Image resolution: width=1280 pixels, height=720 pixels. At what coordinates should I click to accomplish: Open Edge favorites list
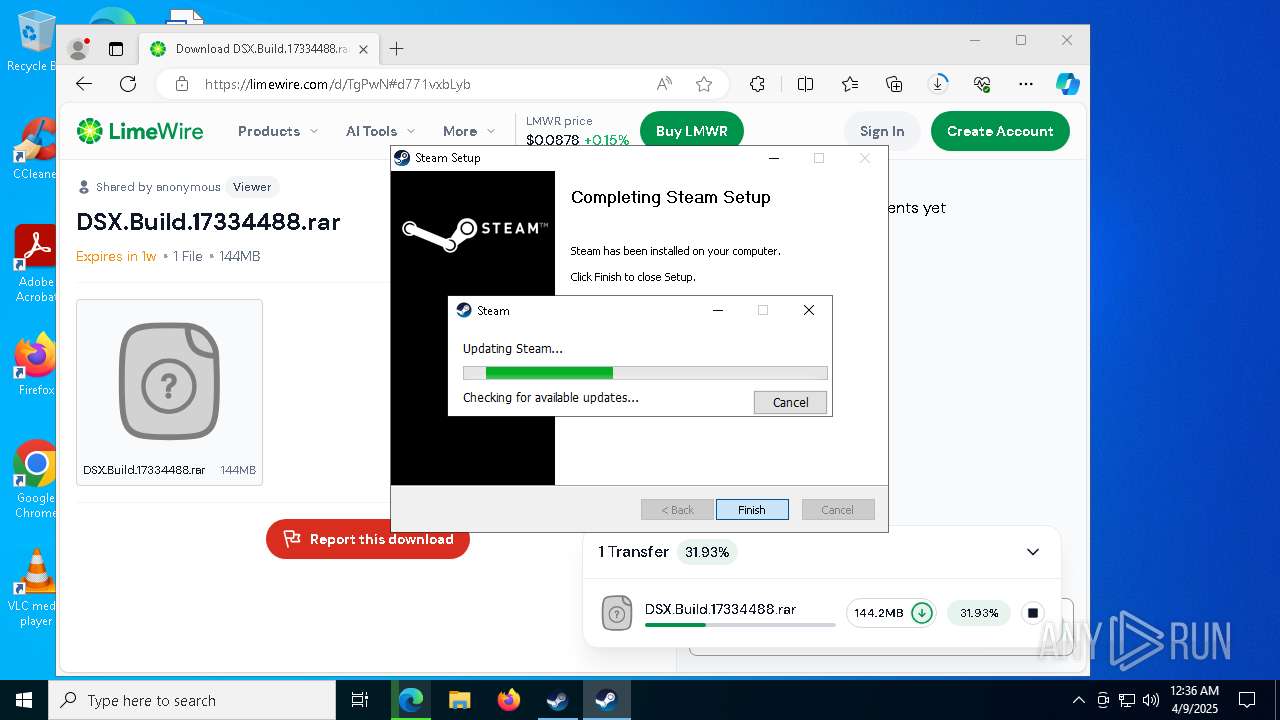(850, 84)
